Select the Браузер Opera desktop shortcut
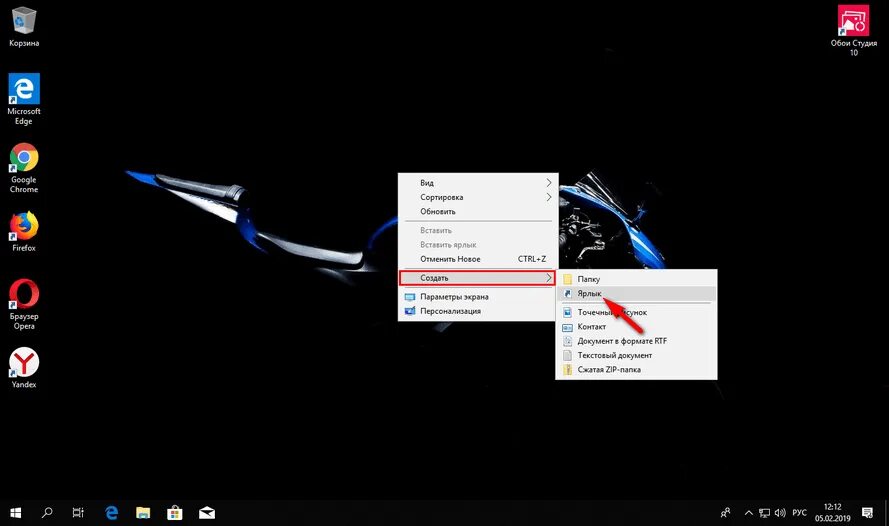Viewport: 889px width, 526px height. click(x=24, y=304)
